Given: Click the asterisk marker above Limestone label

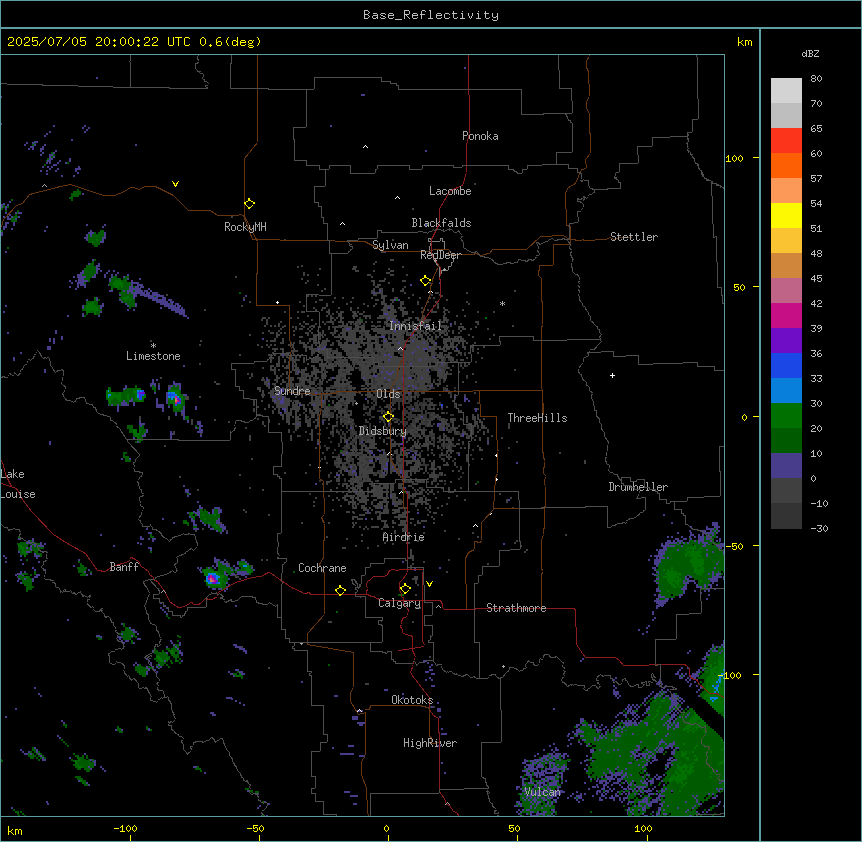Looking at the screenshot, I should pos(153,345).
